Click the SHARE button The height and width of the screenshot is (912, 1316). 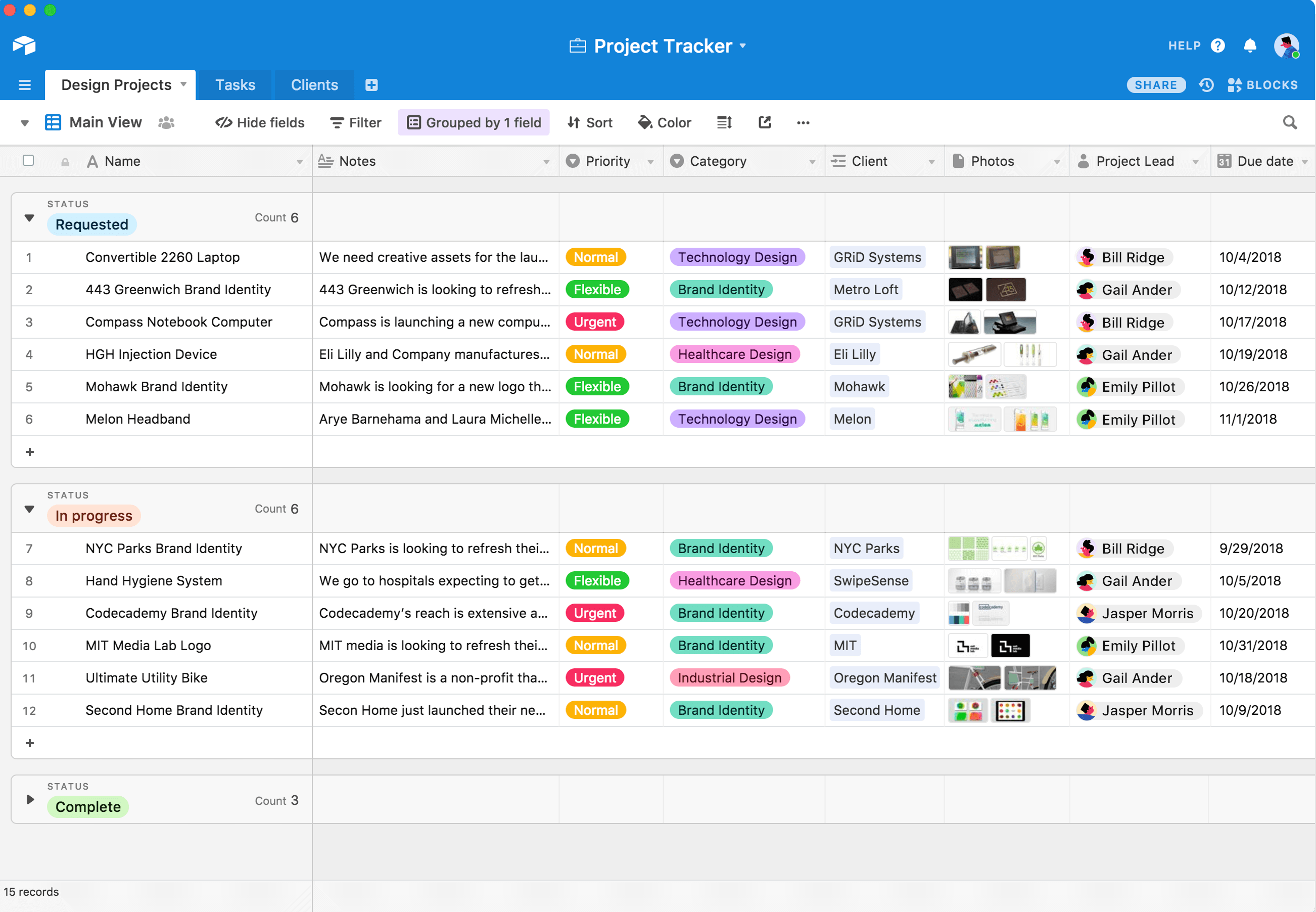(1154, 83)
